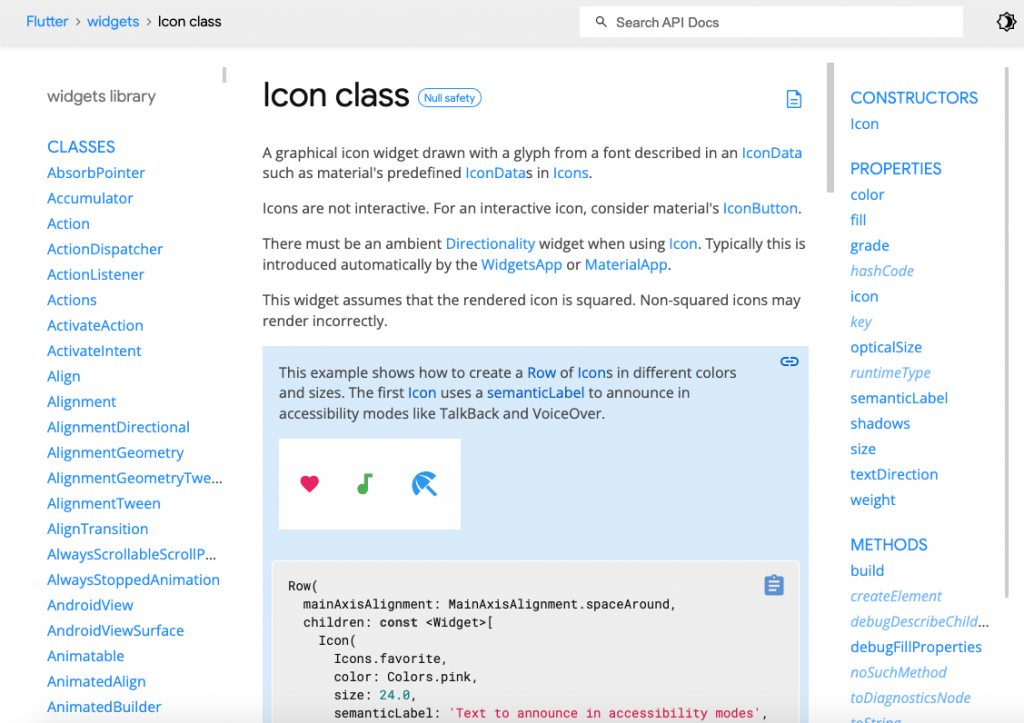Open the weight property
Image resolution: width=1024 pixels, height=723 pixels.
coord(872,500)
